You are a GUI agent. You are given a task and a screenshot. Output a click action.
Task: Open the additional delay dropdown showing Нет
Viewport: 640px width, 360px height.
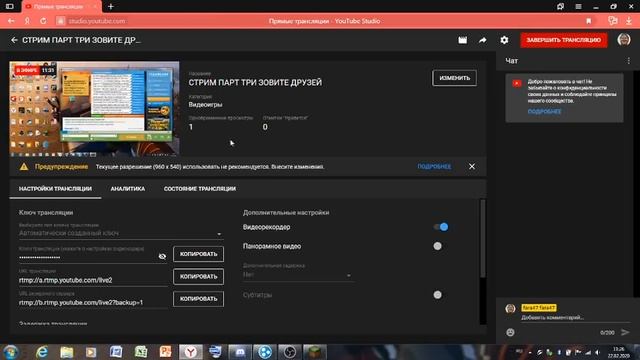point(297,275)
